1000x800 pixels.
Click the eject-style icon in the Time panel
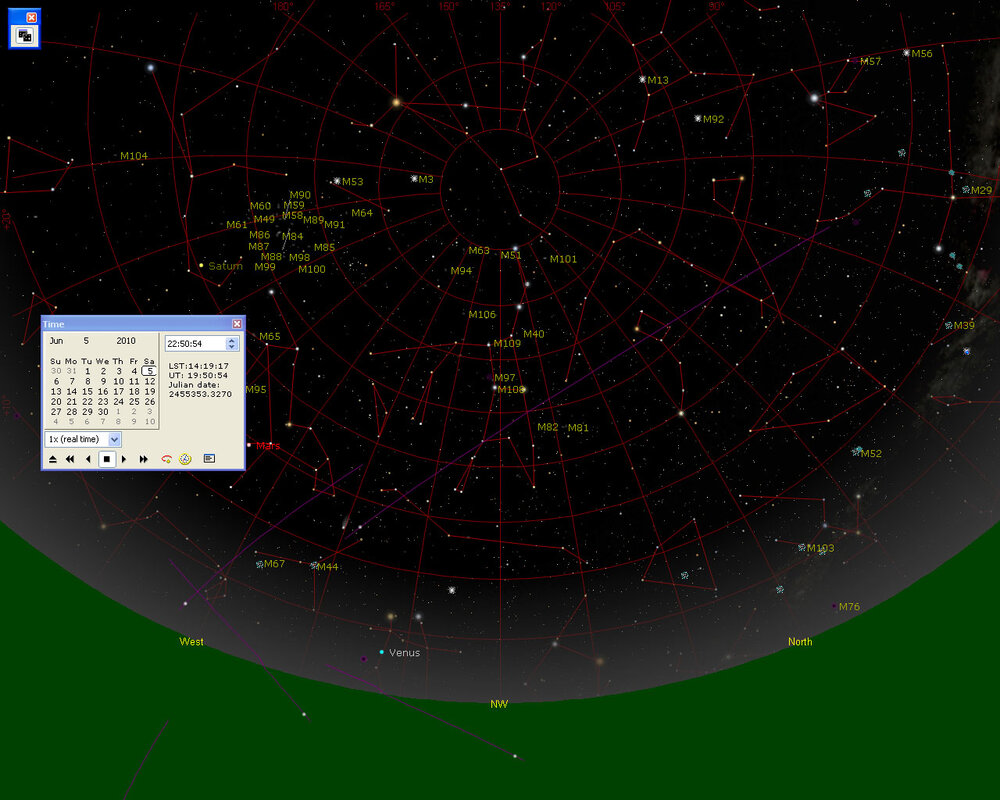pyautogui.click(x=52, y=459)
